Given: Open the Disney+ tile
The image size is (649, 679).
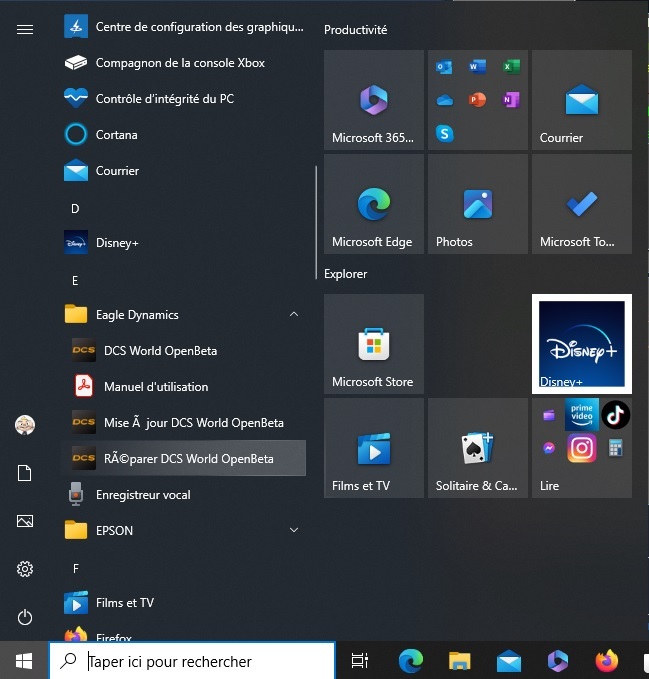Looking at the screenshot, I should (581, 344).
